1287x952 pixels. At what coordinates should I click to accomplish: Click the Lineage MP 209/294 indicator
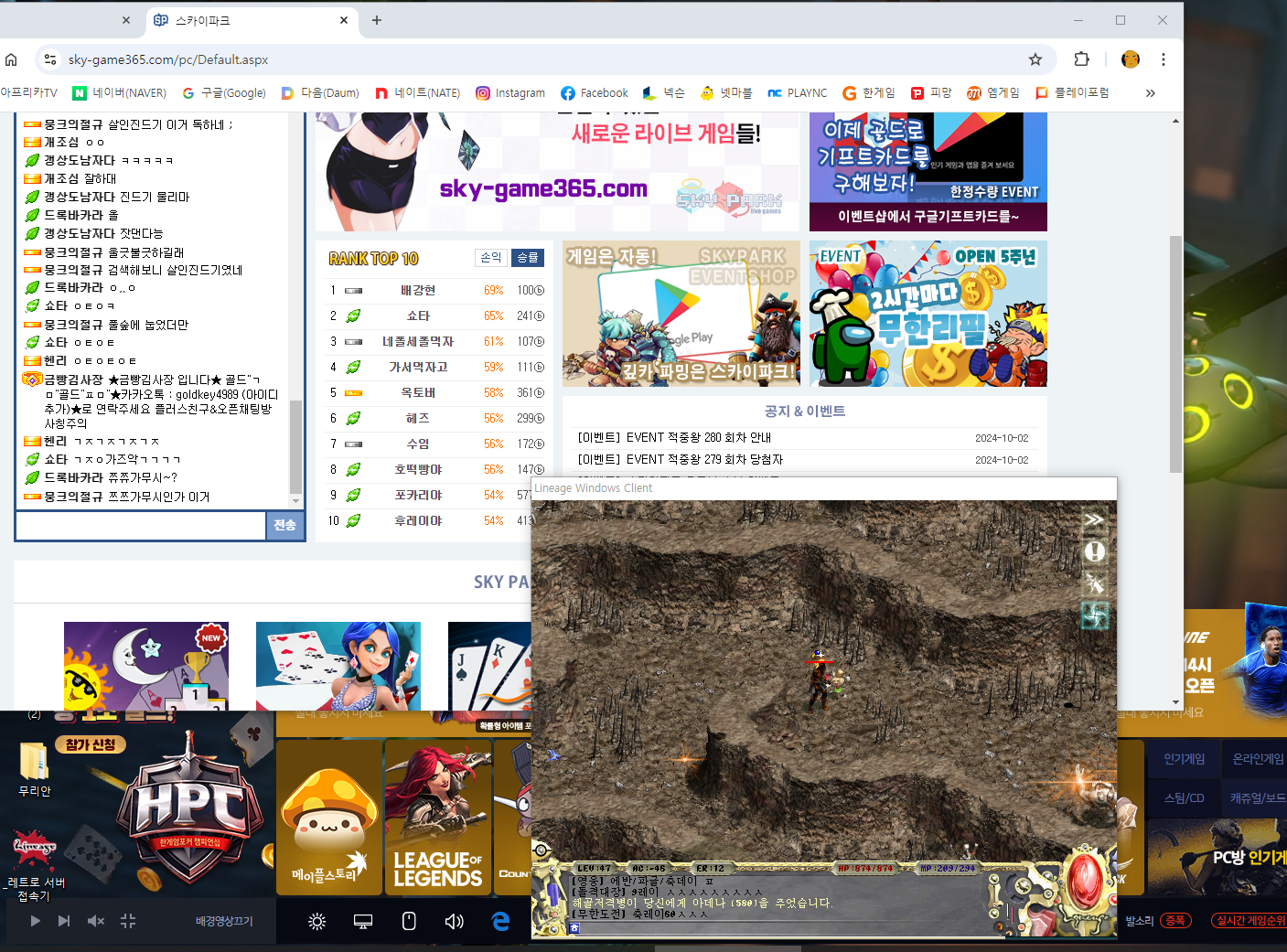(948, 868)
